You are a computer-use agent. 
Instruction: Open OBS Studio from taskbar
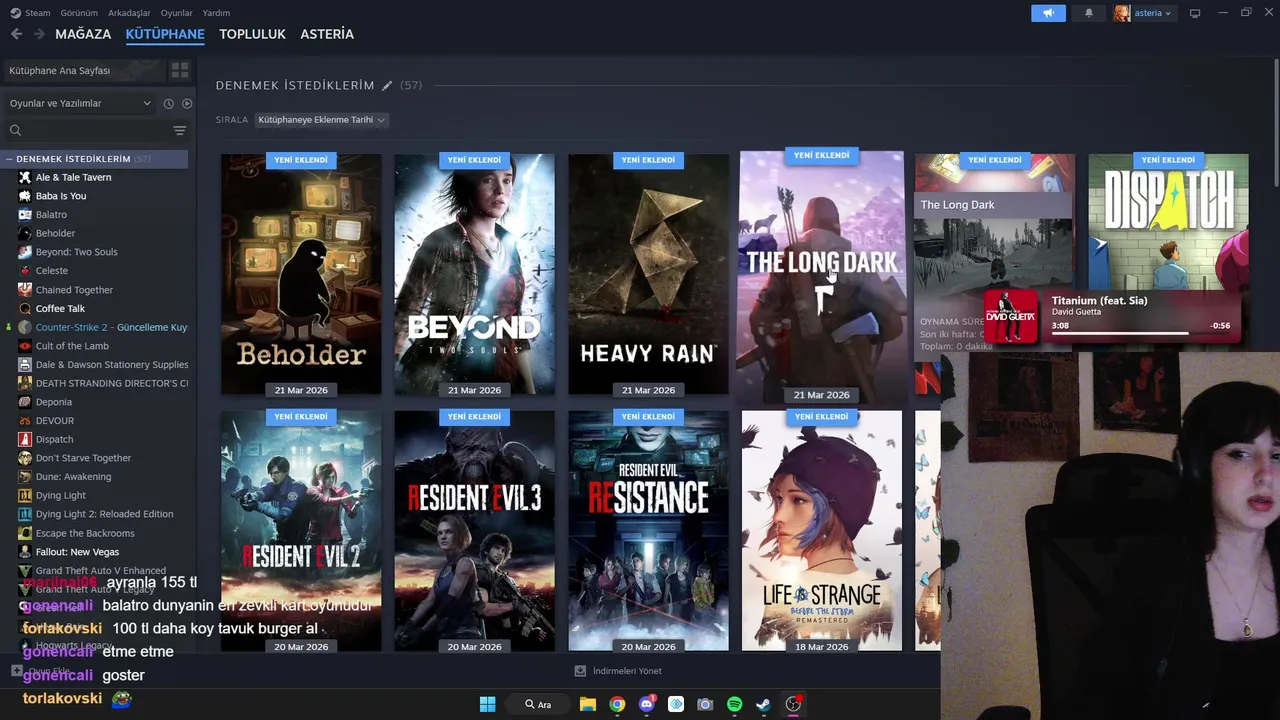pyautogui.click(x=793, y=704)
